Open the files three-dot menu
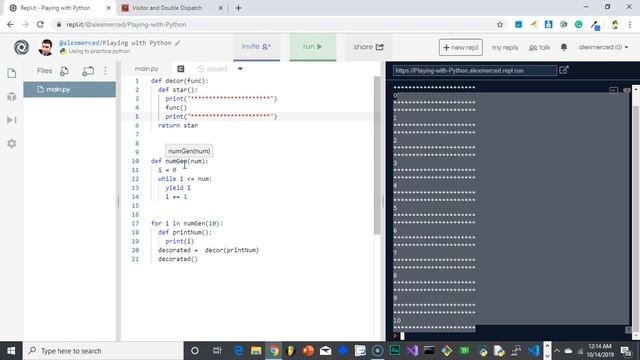This screenshot has width=640, height=360. click(x=106, y=71)
